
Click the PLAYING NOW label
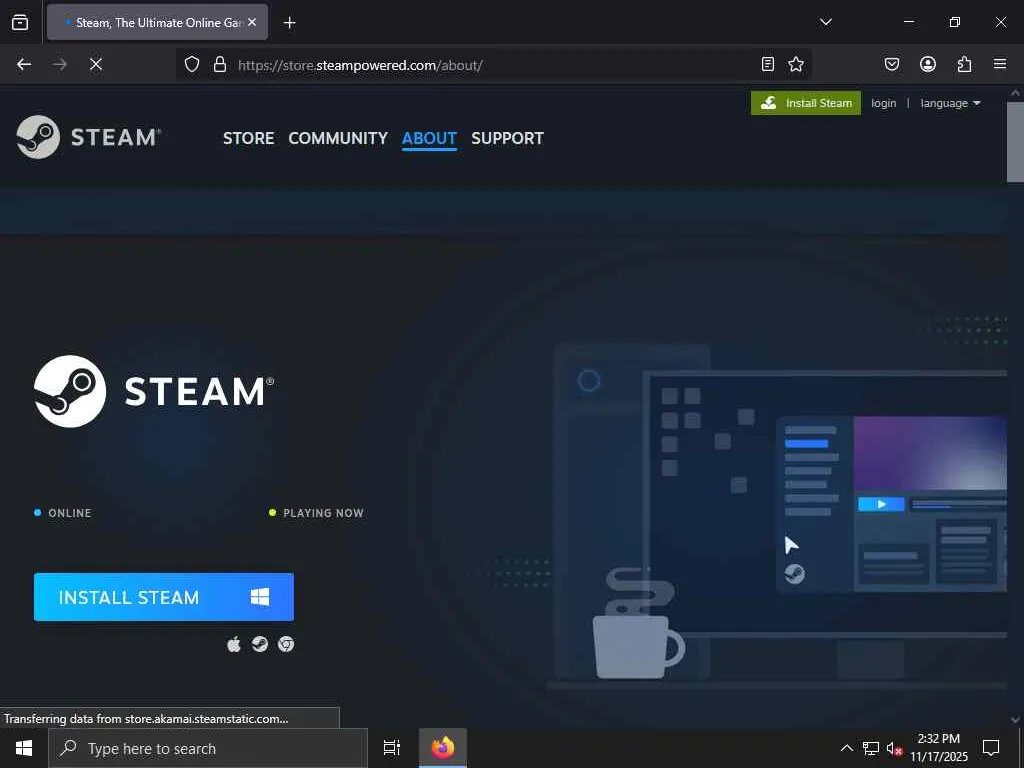point(323,513)
